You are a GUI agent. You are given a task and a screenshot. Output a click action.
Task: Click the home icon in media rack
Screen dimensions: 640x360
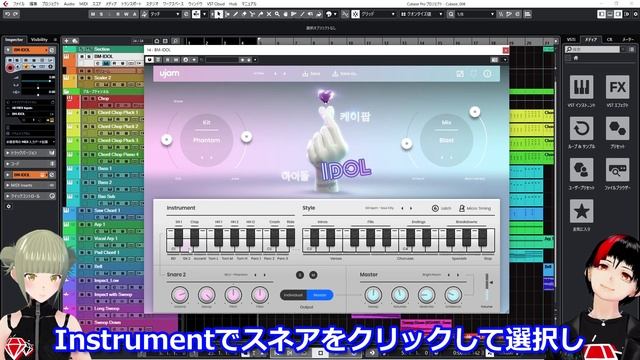576,58
